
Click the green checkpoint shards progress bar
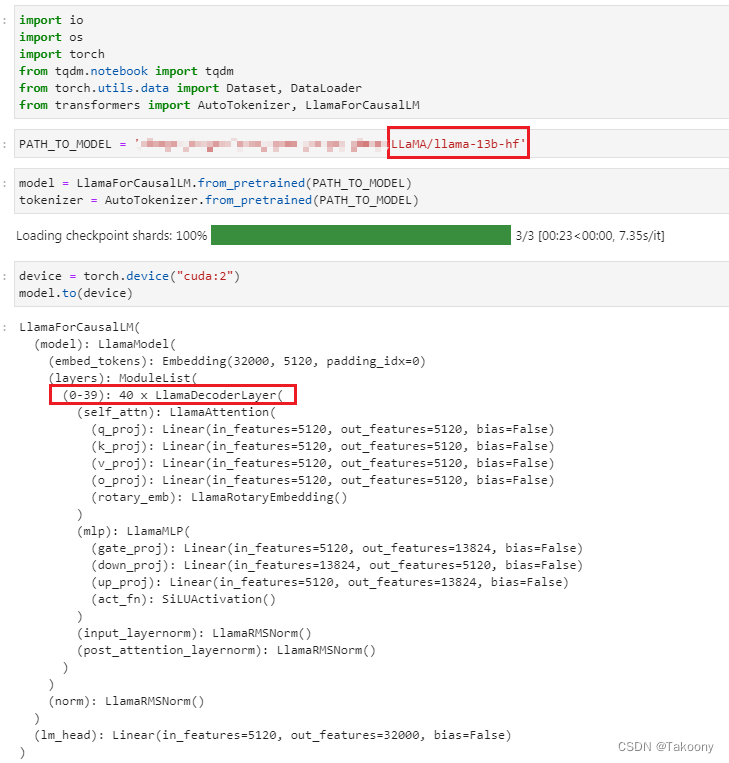tap(361, 235)
